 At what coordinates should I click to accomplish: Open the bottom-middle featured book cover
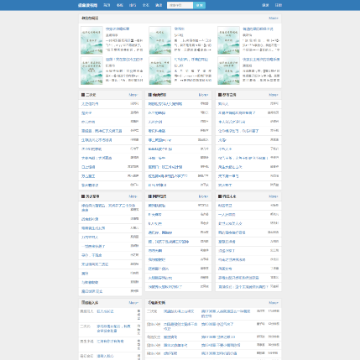point(160,71)
